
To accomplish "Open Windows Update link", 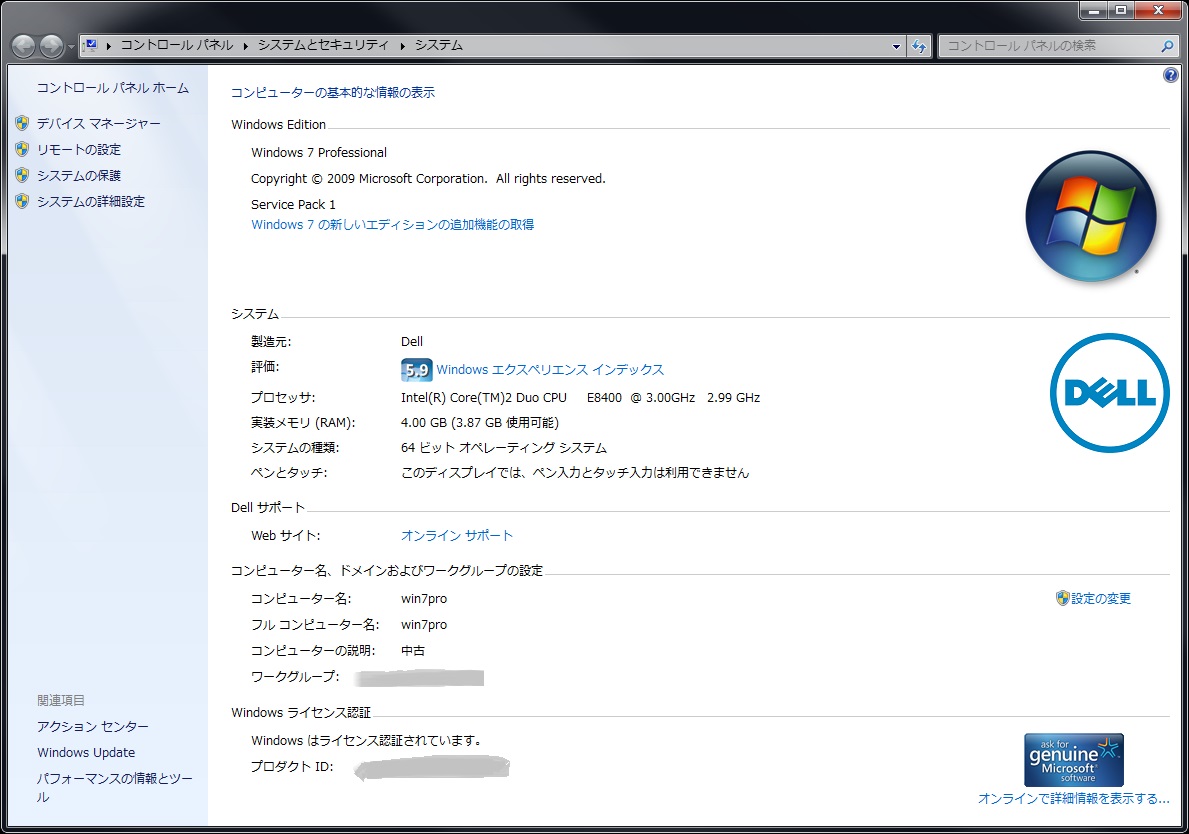I will tap(86, 752).
